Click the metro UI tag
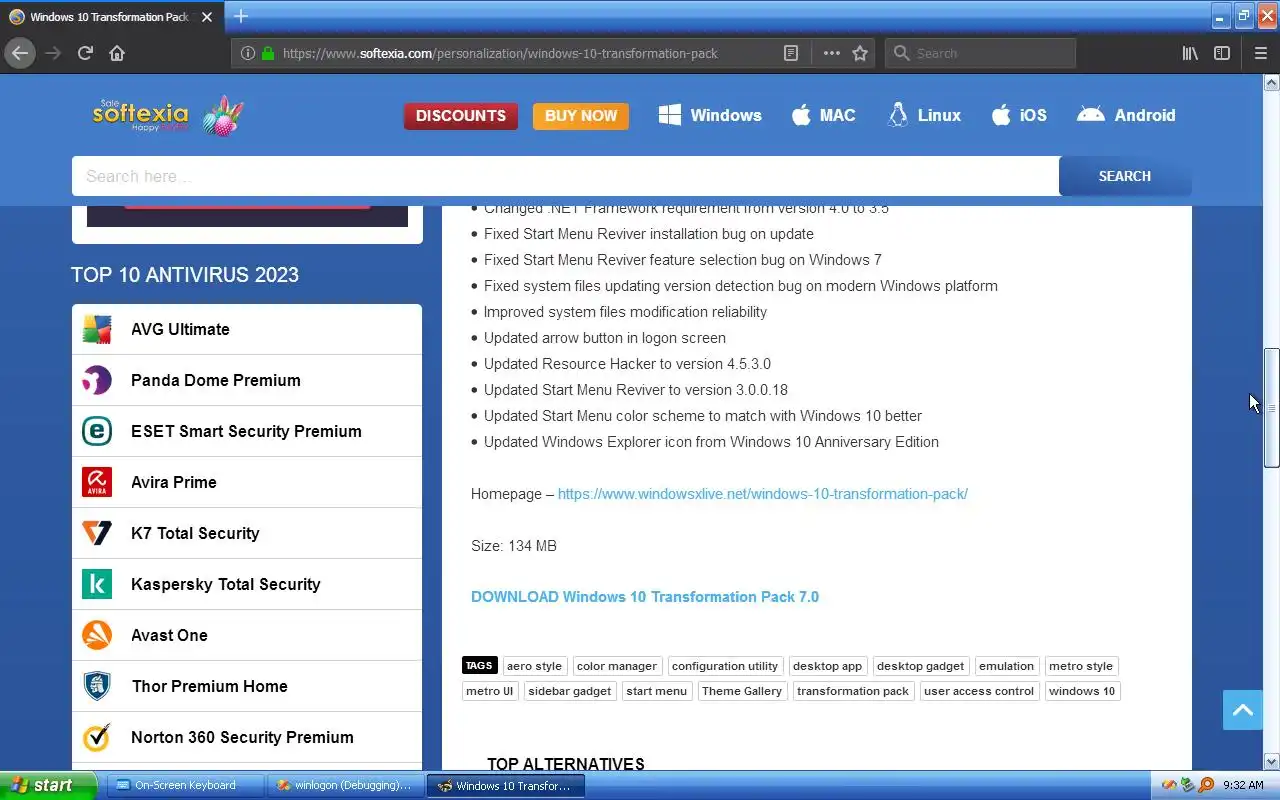 [490, 691]
